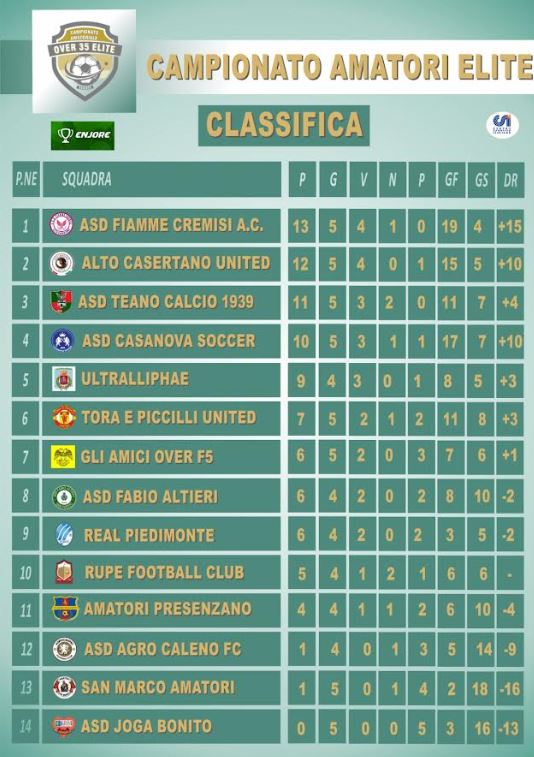The width and height of the screenshot is (534, 757).
Task: Click the ASD Casanova Soccer blue crest
Action: tap(62, 340)
